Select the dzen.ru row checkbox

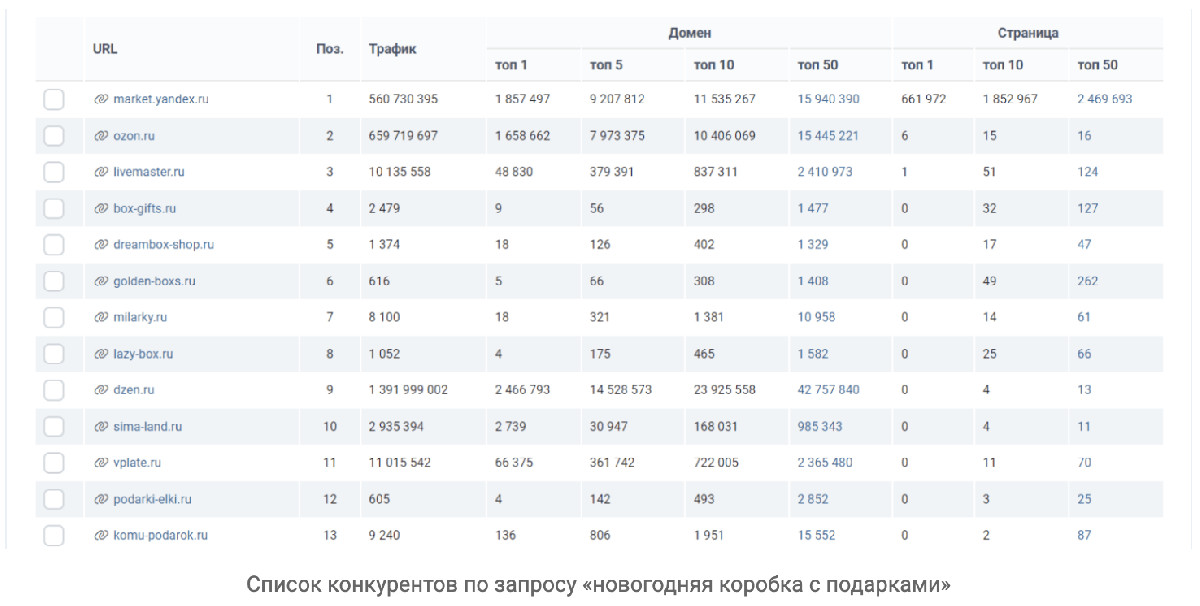point(54,390)
